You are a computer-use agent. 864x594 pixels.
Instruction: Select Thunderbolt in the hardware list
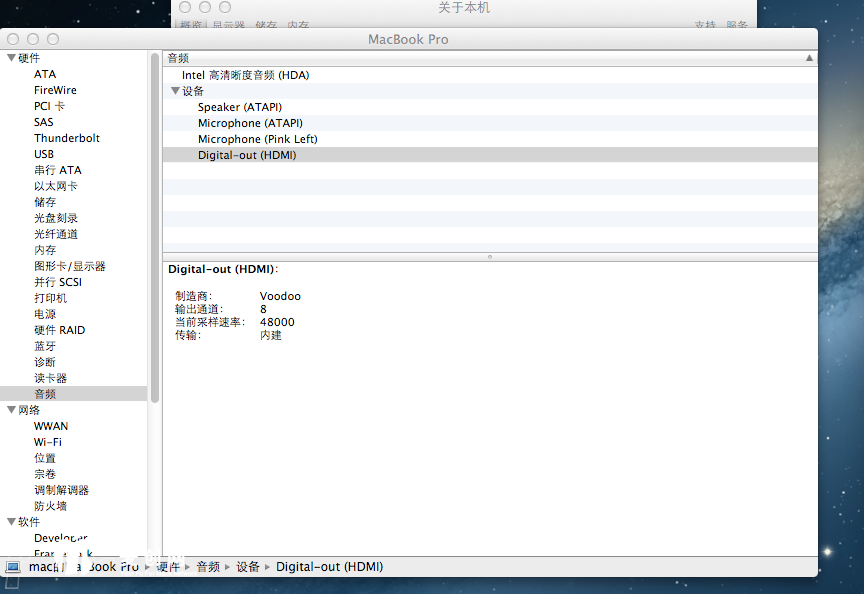point(67,137)
